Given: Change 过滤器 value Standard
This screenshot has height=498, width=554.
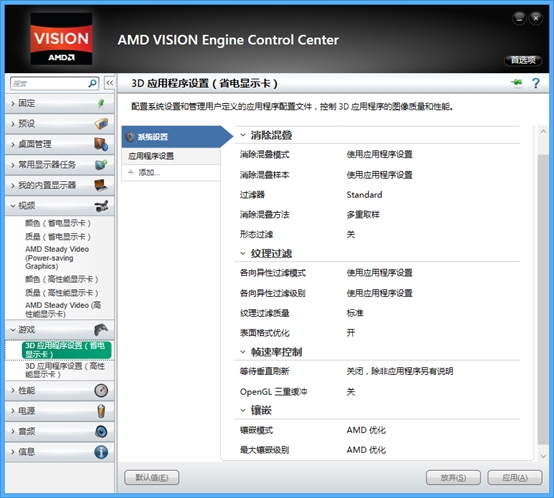Looking at the screenshot, I should [x=364, y=195].
